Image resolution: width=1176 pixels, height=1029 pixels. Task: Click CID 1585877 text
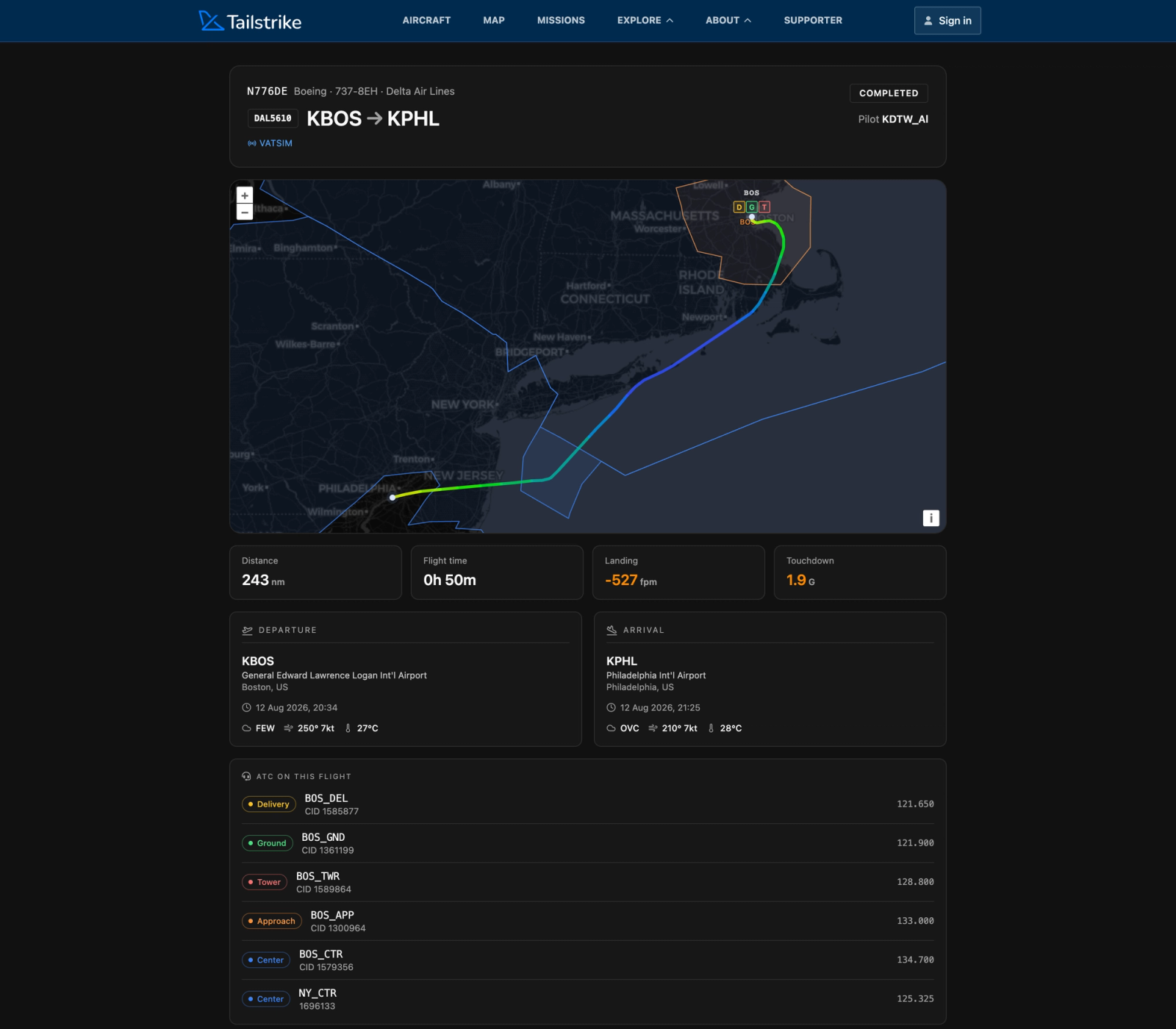tap(332, 811)
